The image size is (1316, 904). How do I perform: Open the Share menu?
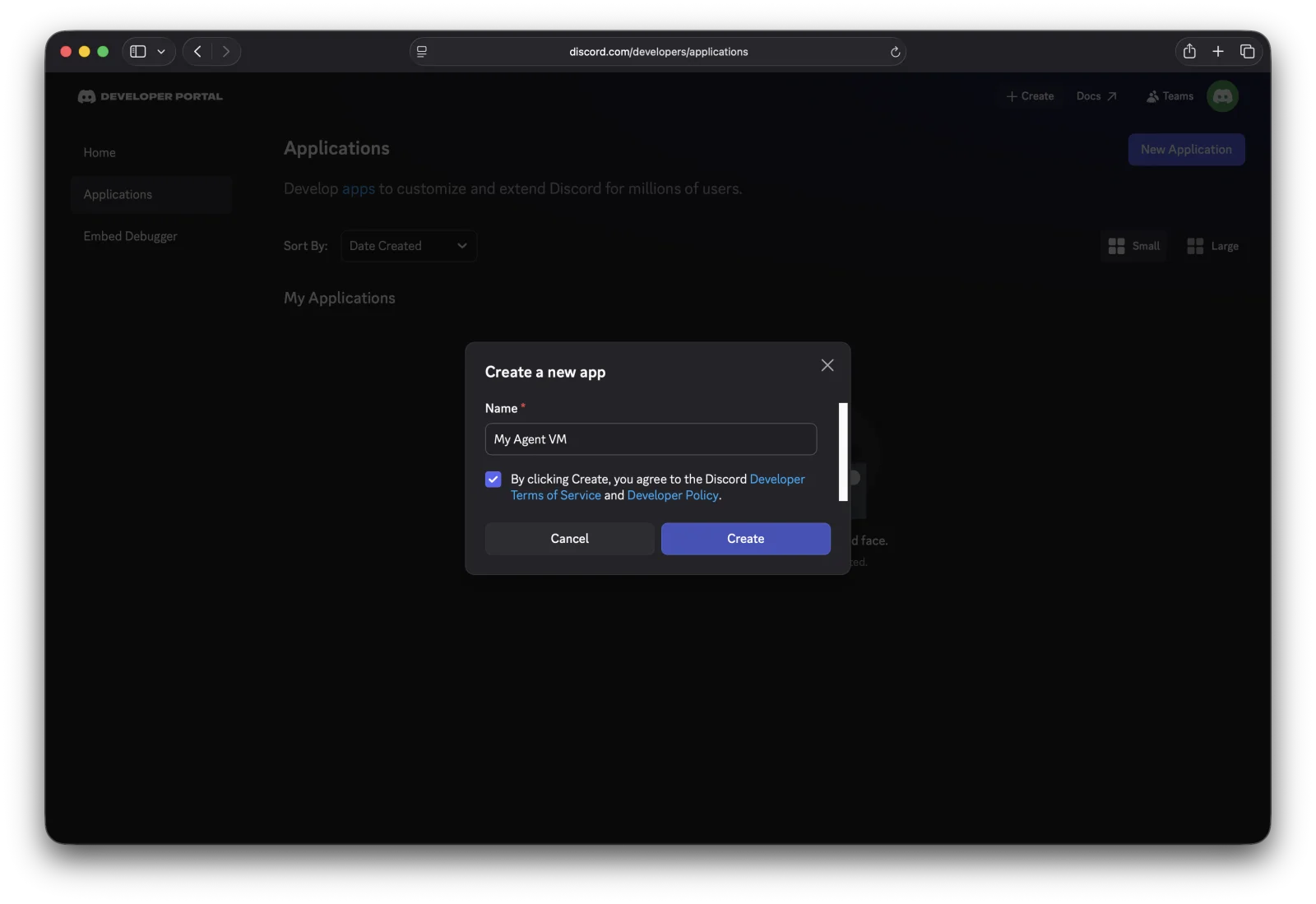coord(1189,52)
